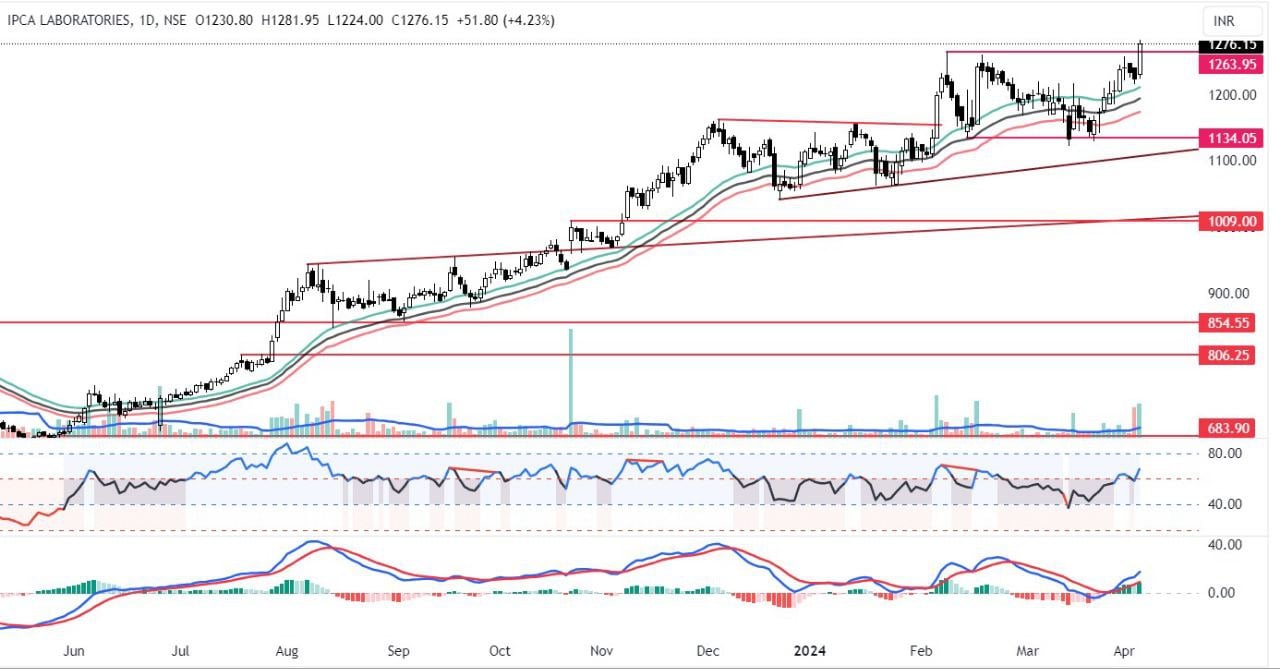Select the 854.55 support level label
Screen dimensions: 1280x669
(x=1226, y=323)
